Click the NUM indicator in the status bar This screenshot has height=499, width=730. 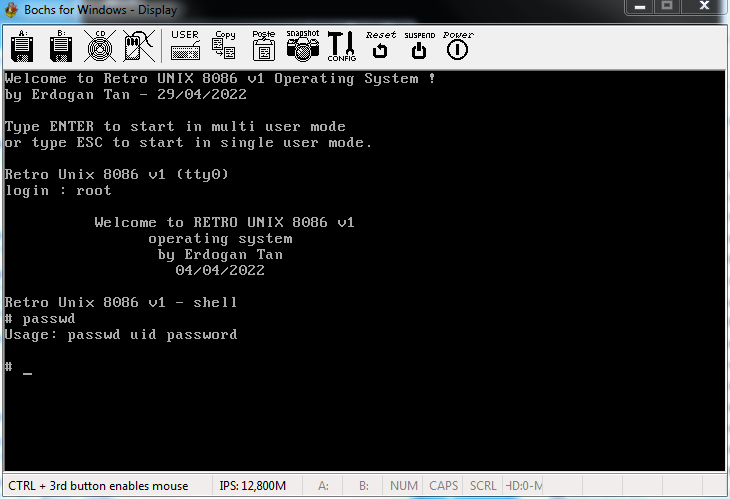pos(404,486)
